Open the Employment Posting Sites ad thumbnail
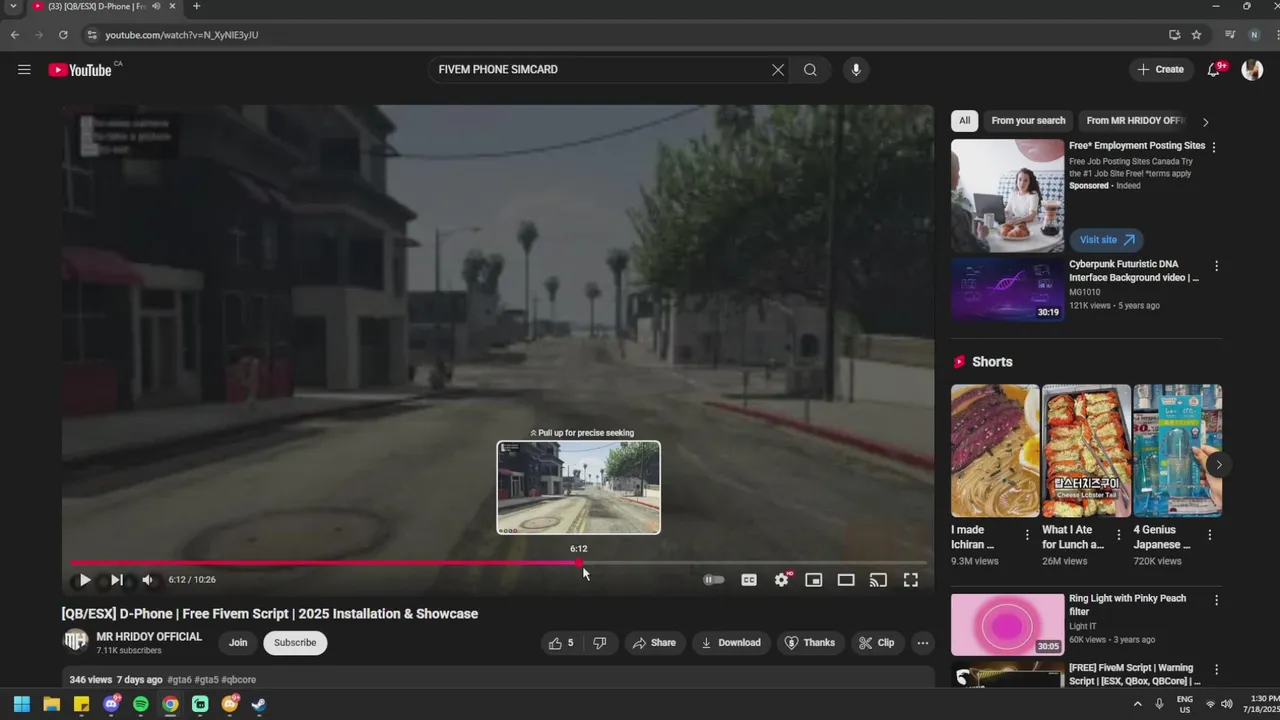This screenshot has width=1280, height=720. (1007, 196)
